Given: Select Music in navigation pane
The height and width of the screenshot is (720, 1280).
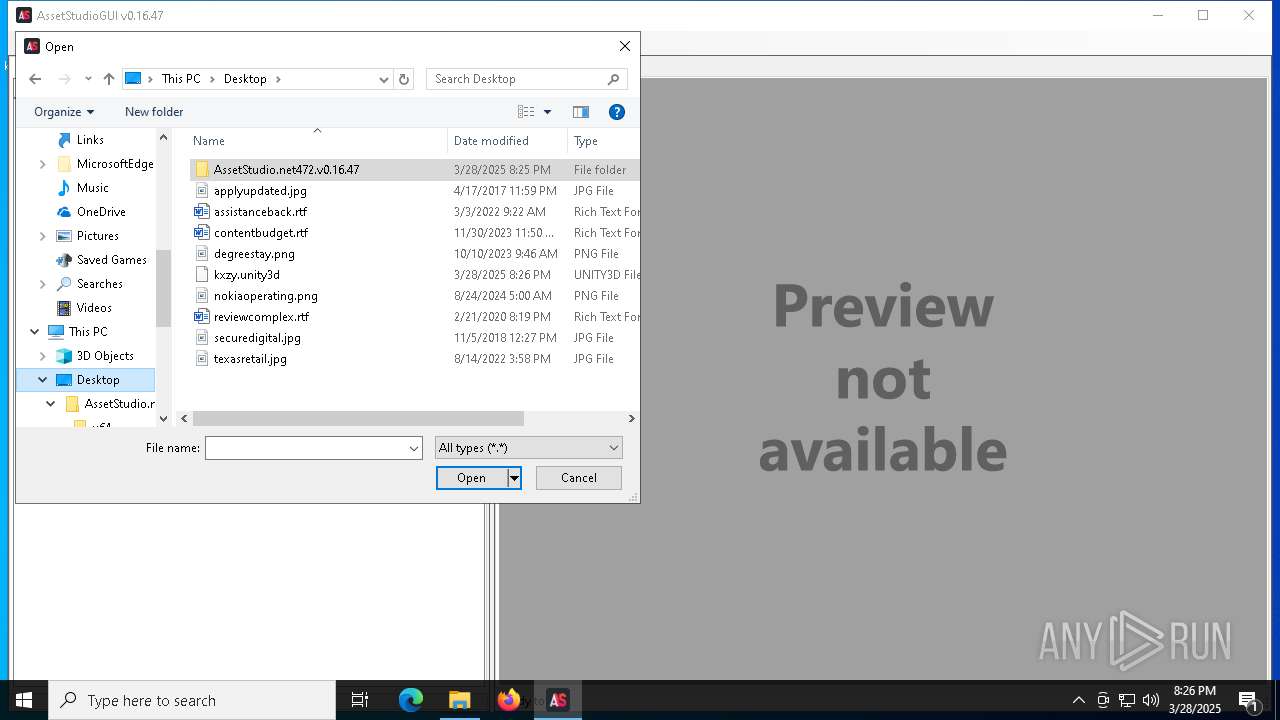Looking at the screenshot, I should pyautogui.click(x=92, y=188).
